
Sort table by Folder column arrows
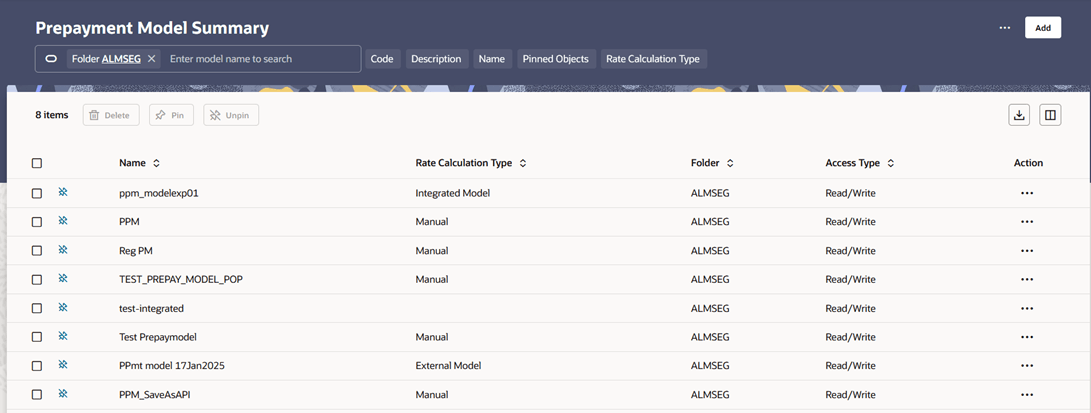(730, 163)
